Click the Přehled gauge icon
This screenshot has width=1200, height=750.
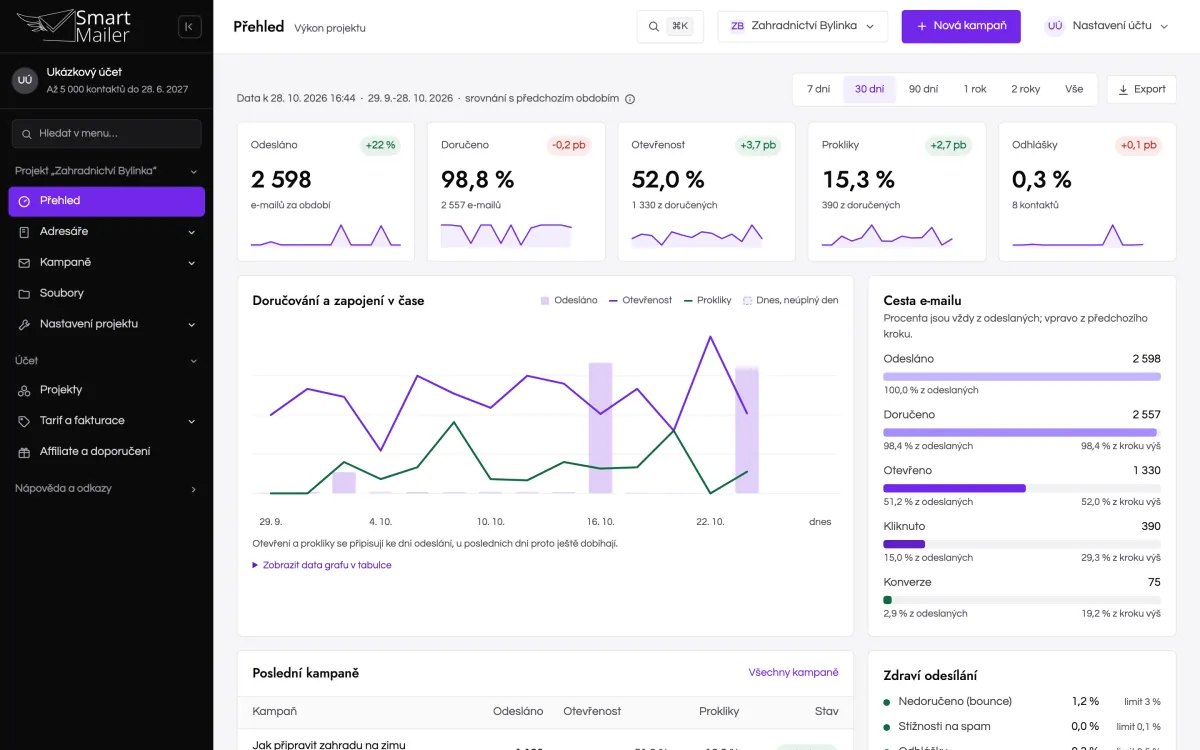[24, 201]
